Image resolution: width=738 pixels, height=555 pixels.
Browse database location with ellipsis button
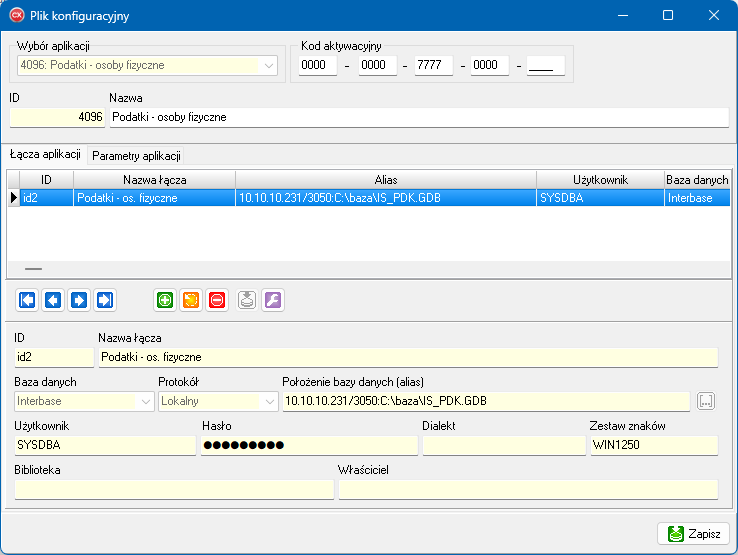[707, 401]
